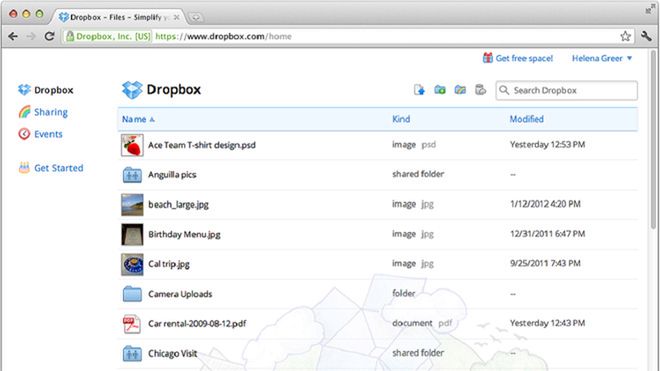Click the 'document pdf' kind cell
This screenshot has height=371, width=660.
(x=422, y=323)
